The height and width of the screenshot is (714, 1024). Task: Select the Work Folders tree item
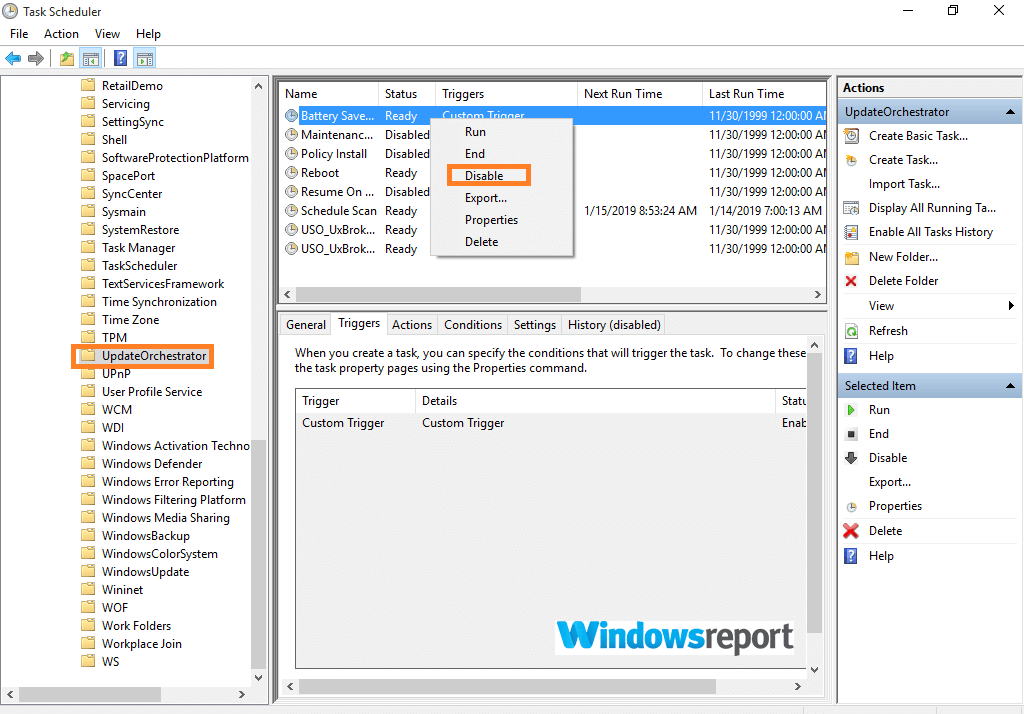click(136, 626)
